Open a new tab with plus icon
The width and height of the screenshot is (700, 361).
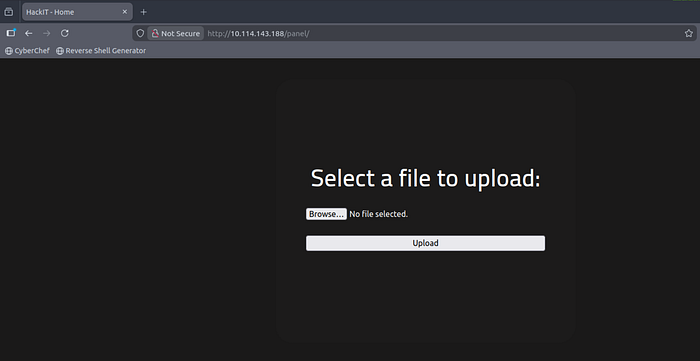click(143, 12)
